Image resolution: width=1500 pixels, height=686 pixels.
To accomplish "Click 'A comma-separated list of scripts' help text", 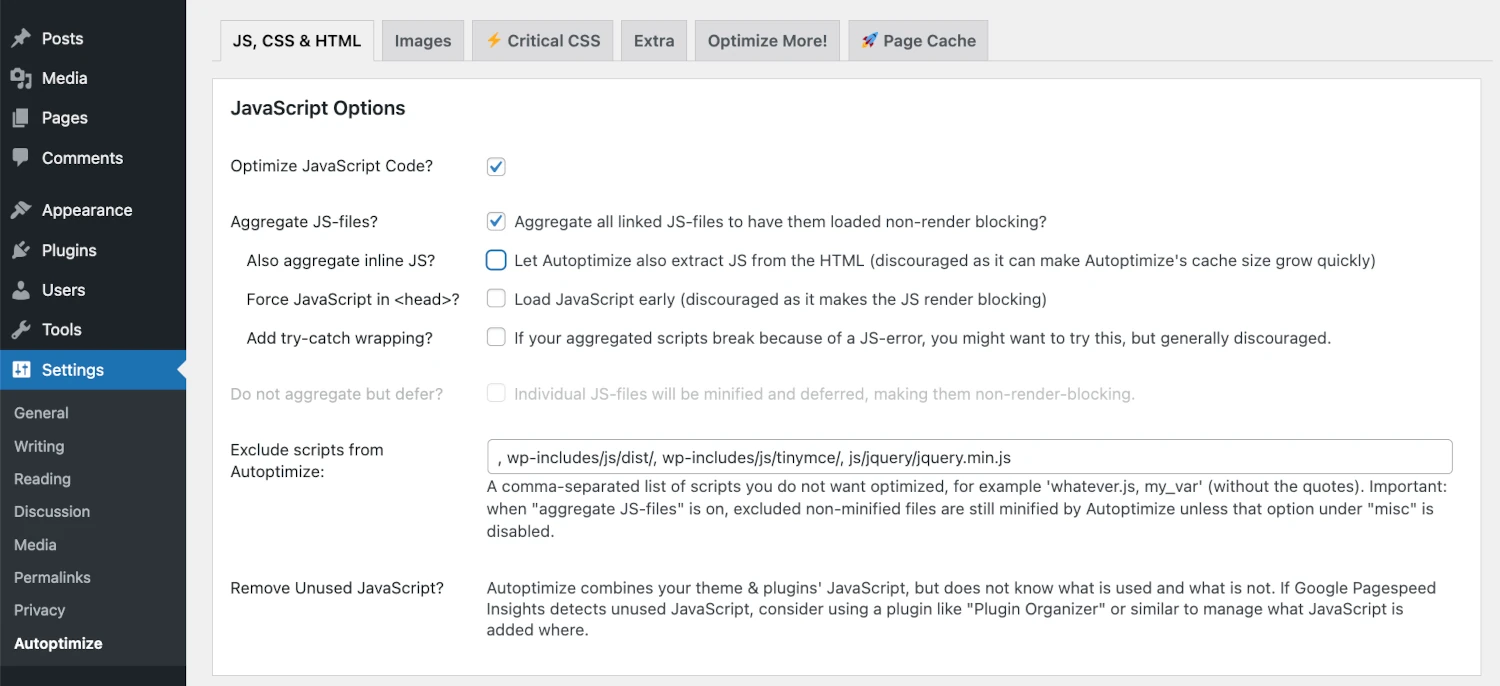I will (x=967, y=509).
